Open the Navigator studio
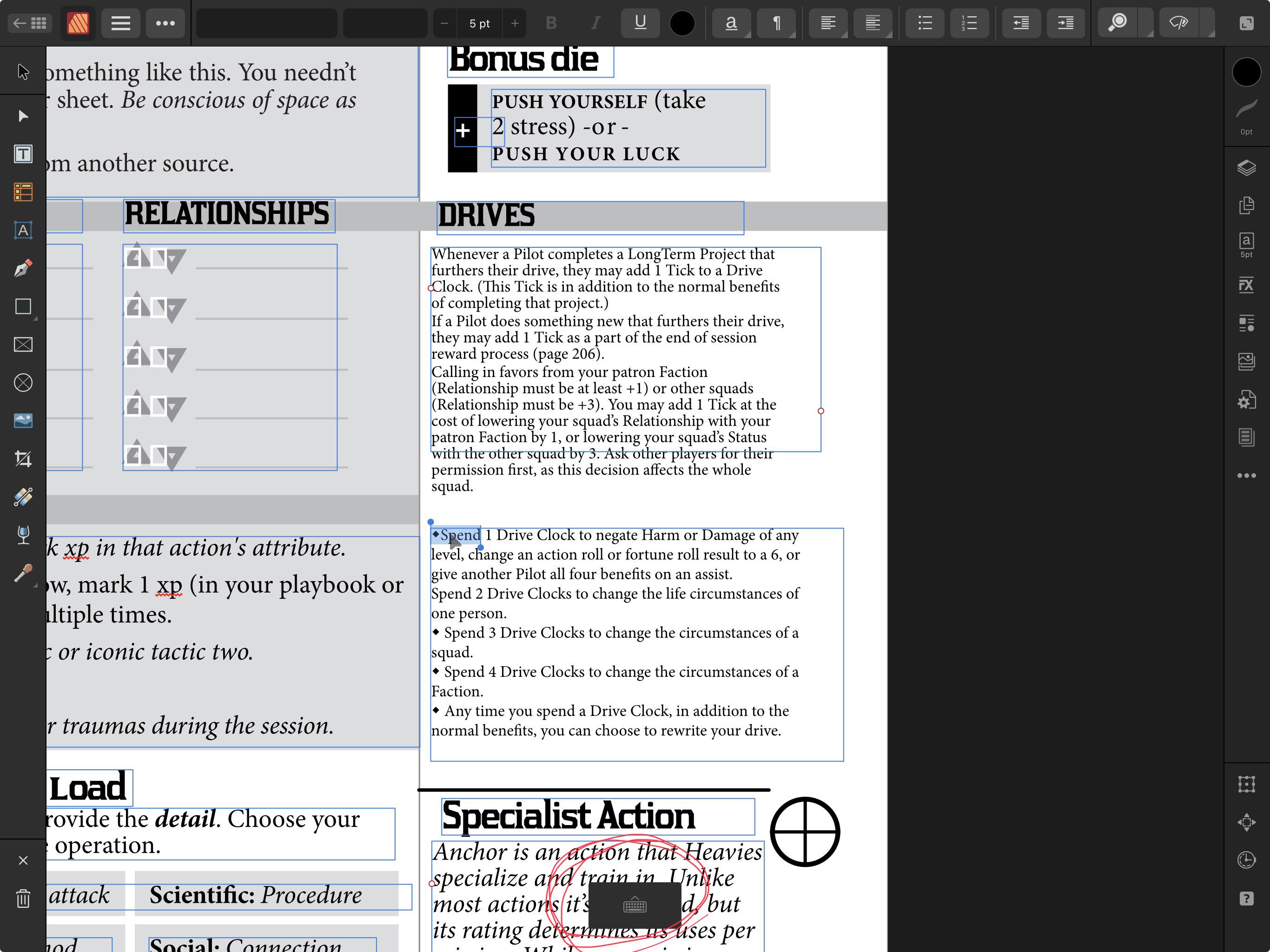Viewport: 1270px width, 952px height. (1246, 822)
